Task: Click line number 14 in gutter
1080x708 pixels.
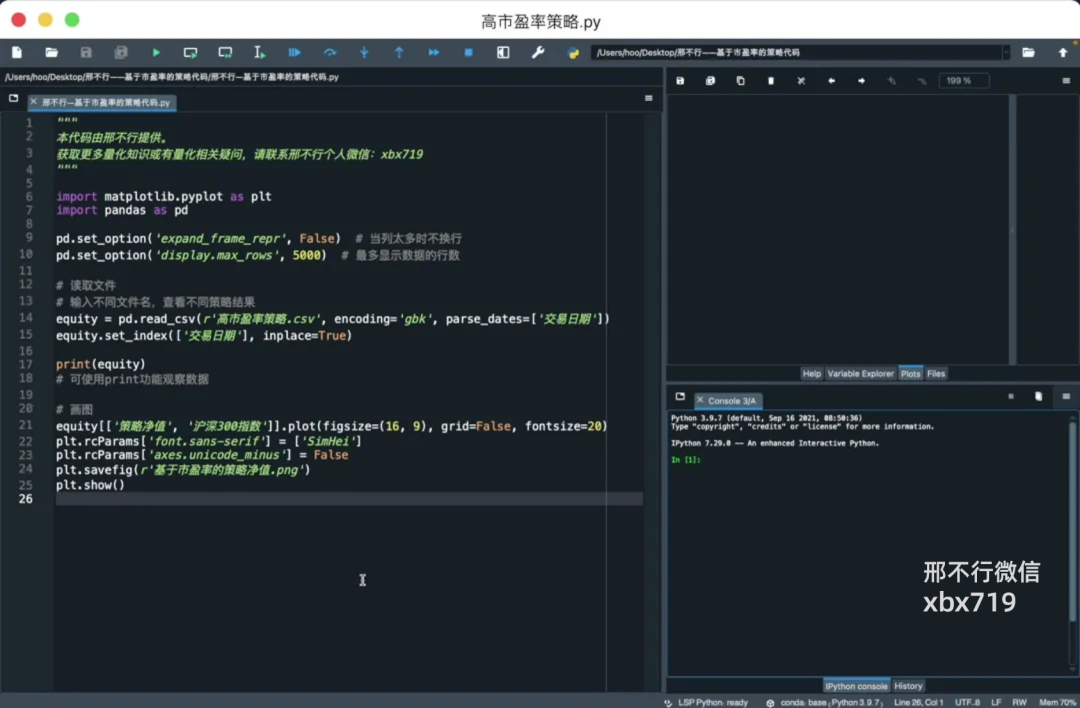Action: pyautogui.click(x=25, y=318)
